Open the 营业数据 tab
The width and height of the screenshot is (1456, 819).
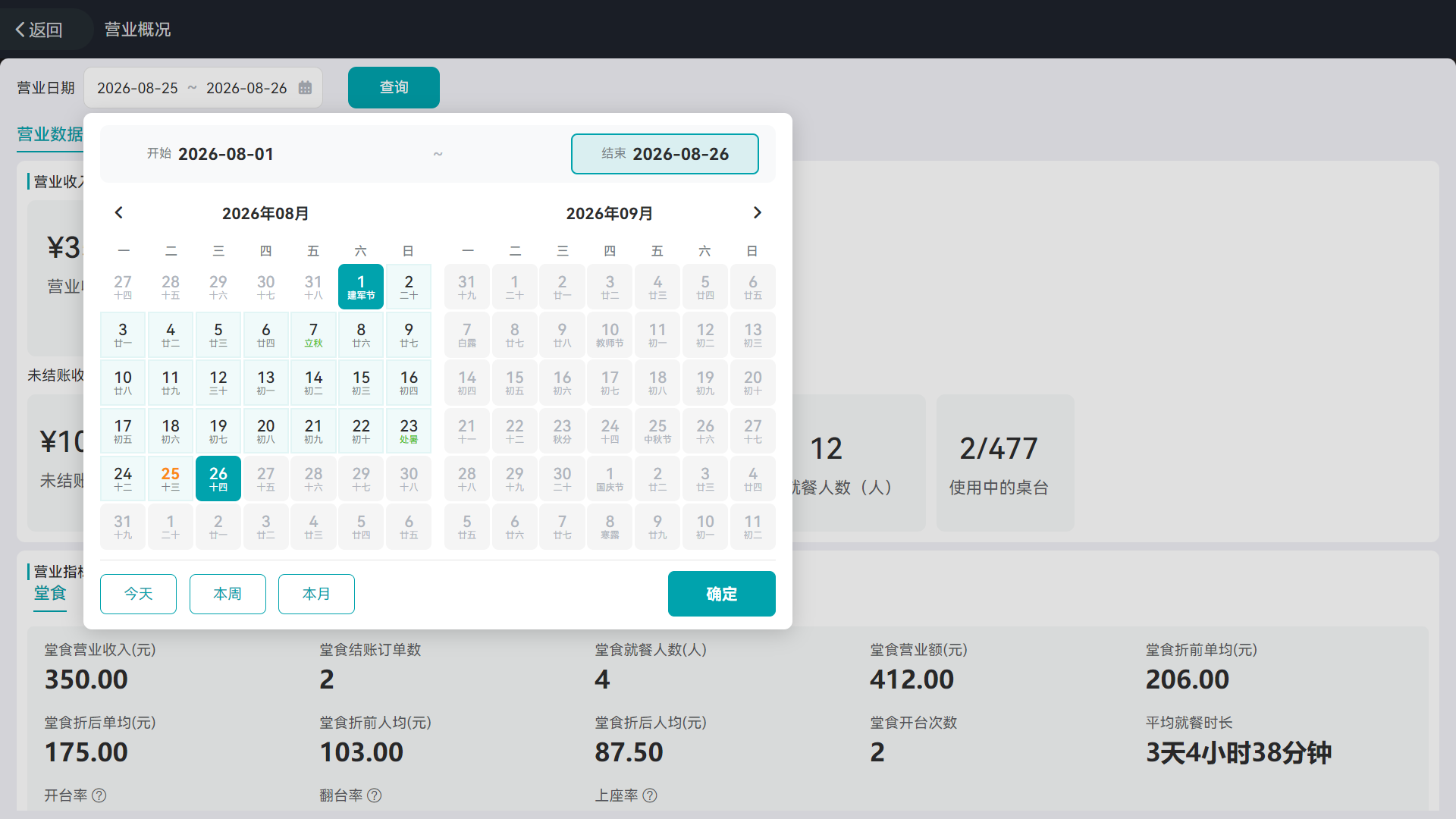(50, 134)
